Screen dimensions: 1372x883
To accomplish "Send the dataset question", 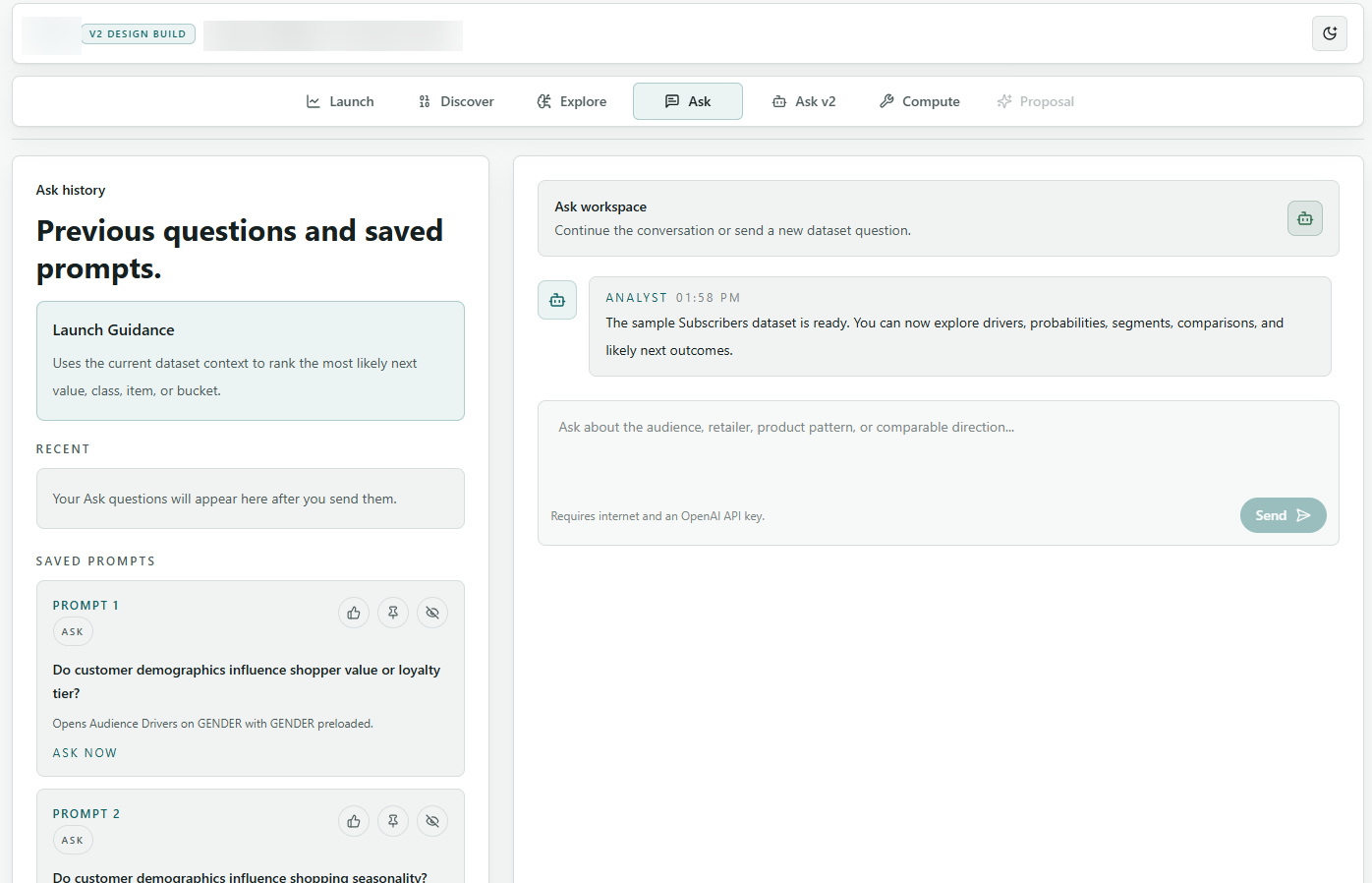I will tap(1283, 515).
